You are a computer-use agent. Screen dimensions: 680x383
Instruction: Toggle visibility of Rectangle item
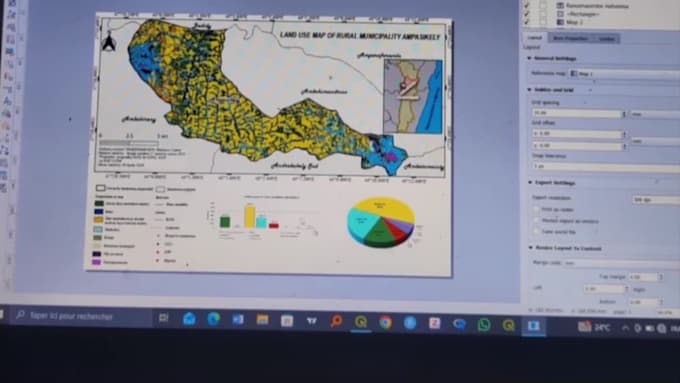(x=527, y=13)
